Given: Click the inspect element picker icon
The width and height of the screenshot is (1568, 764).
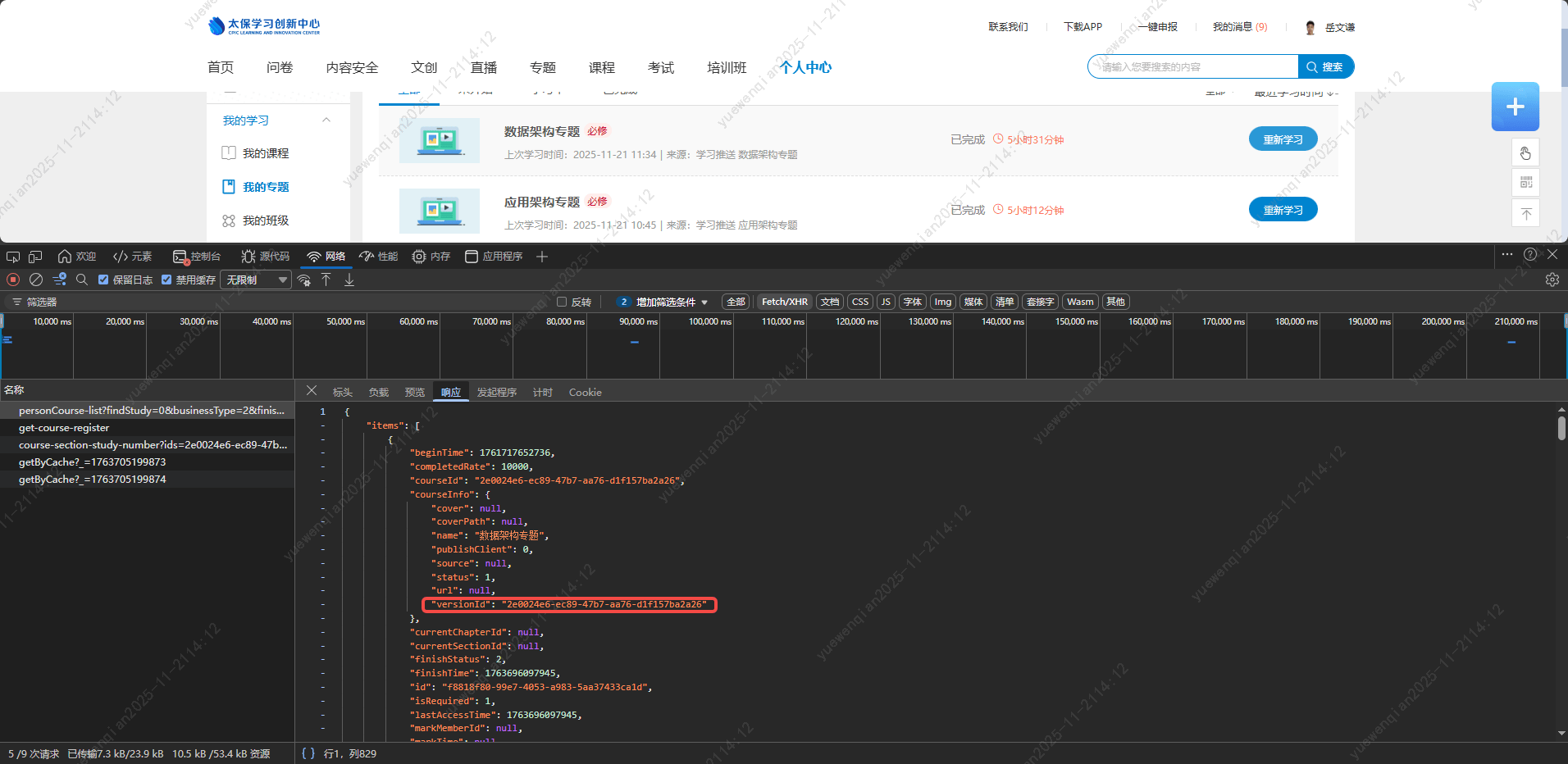Looking at the screenshot, I should (x=13, y=257).
